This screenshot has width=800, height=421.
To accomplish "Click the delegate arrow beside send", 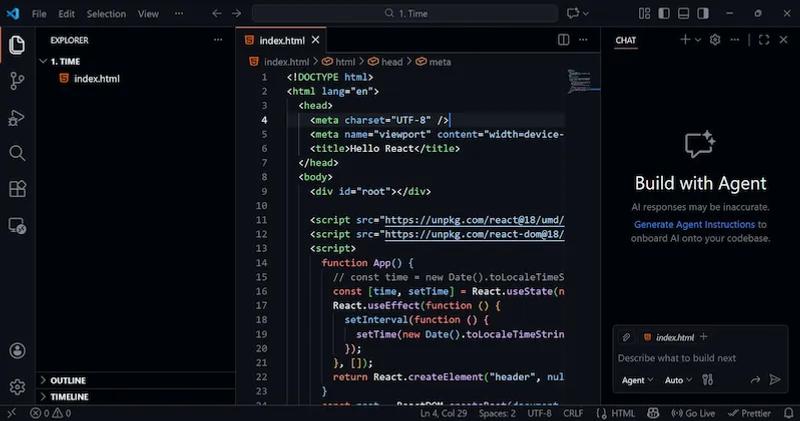I will coord(755,380).
